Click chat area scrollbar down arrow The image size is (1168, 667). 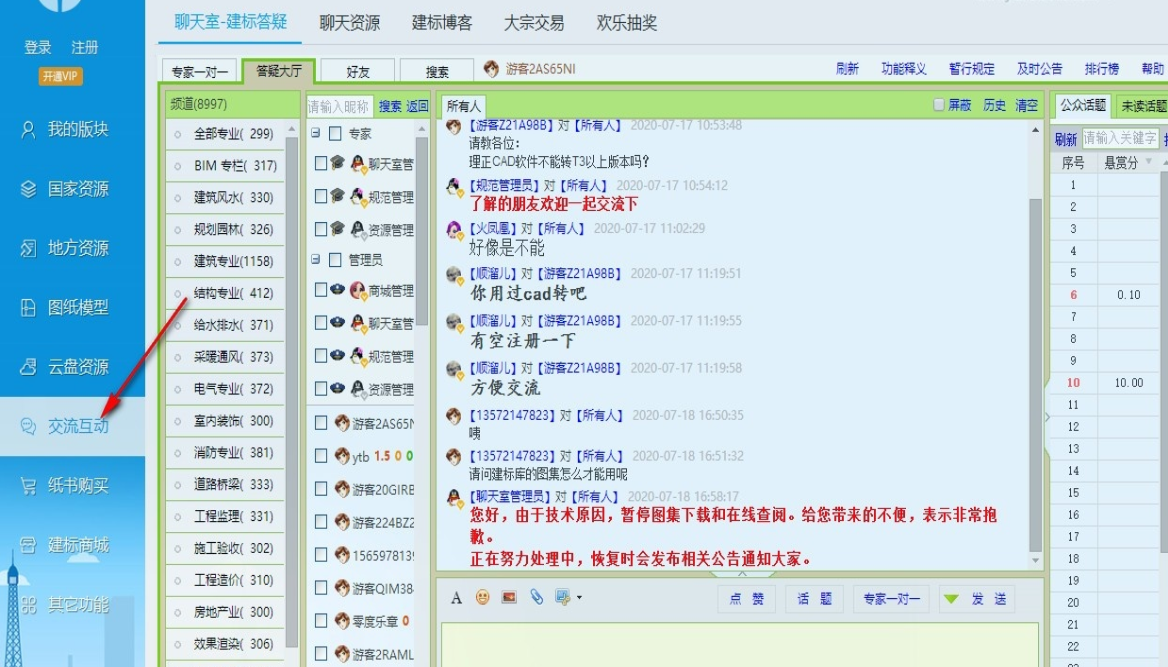[1035, 561]
